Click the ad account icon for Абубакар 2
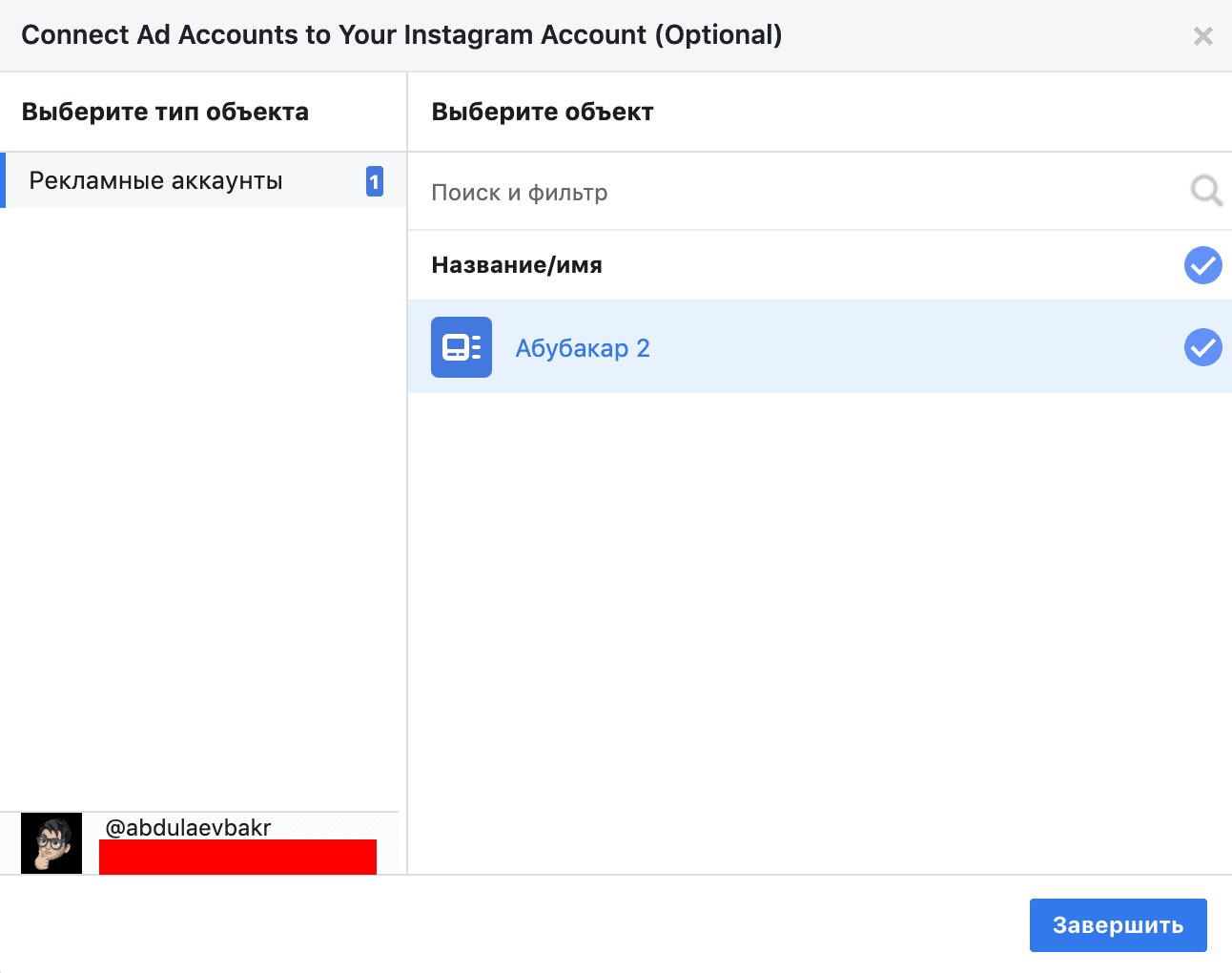The height and width of the screenshot is (973, 1232). pos(462,347)
